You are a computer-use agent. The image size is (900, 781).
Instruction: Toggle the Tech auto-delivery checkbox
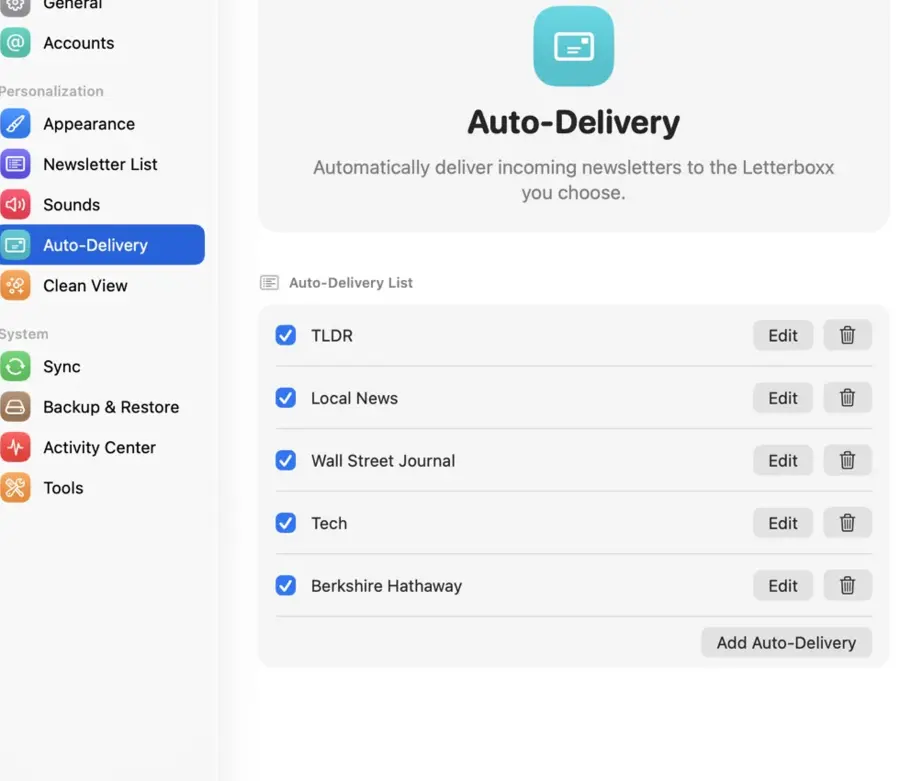(x=285, y=523)
